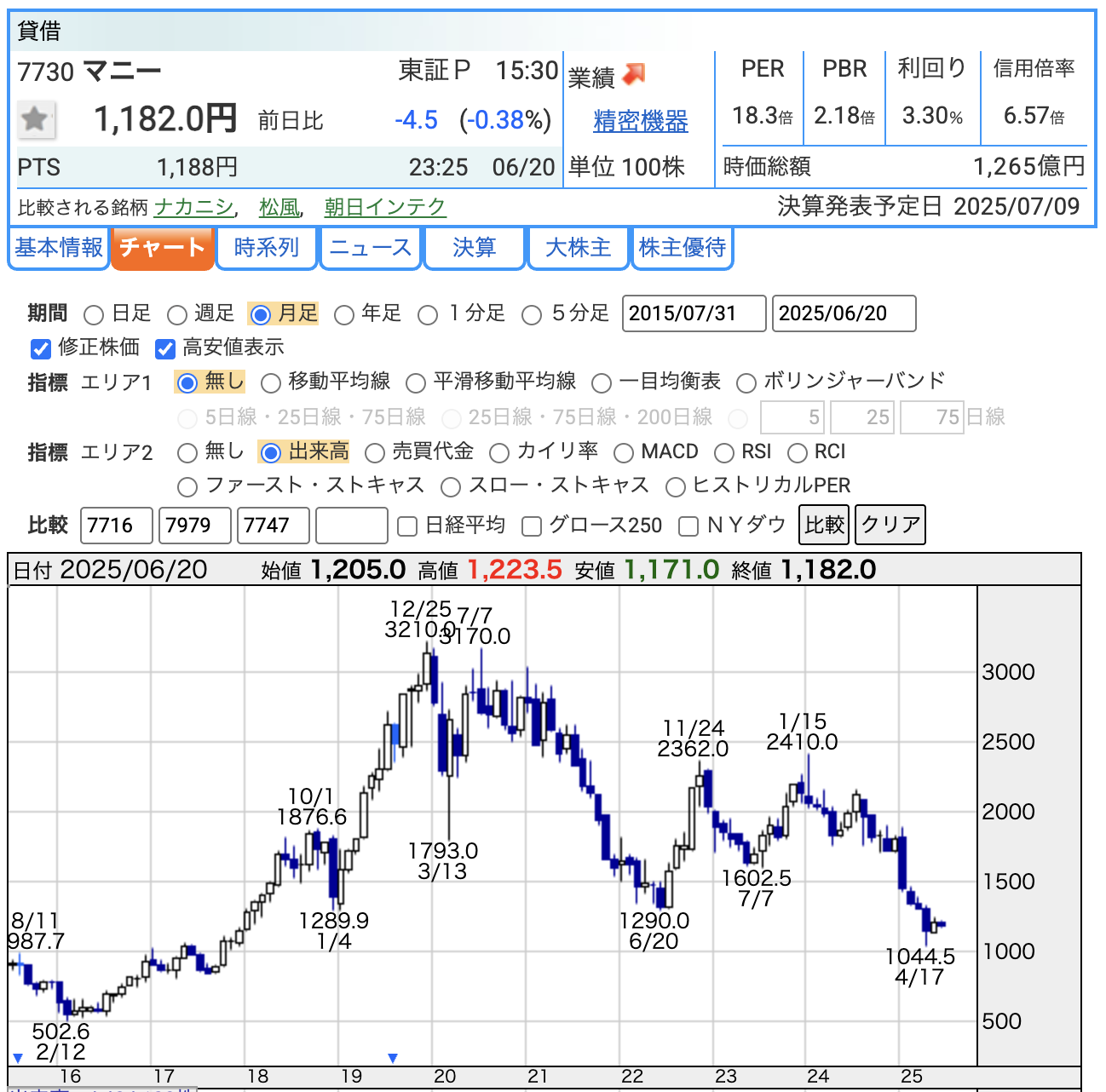
Task: Choose the 年足 period option
Action: pyautogui.click(x=343, y=315)
